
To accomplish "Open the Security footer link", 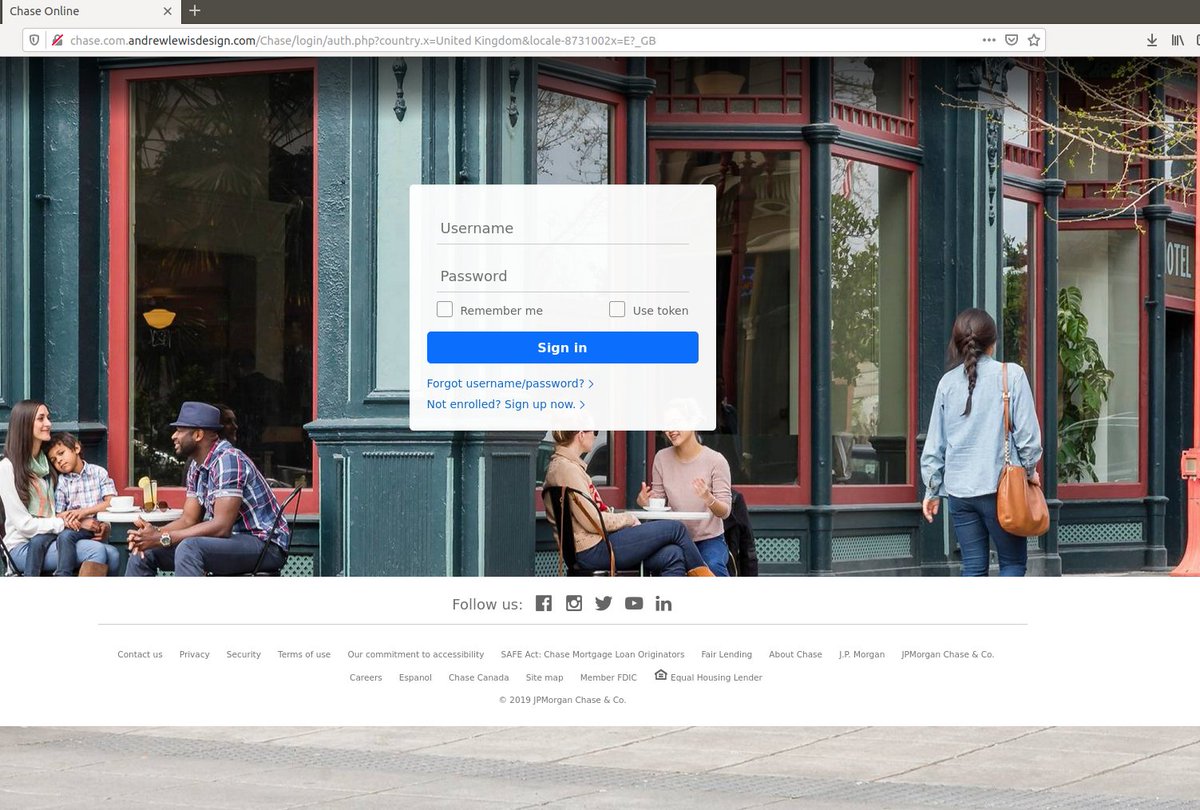I will click(x=243, y=655).
